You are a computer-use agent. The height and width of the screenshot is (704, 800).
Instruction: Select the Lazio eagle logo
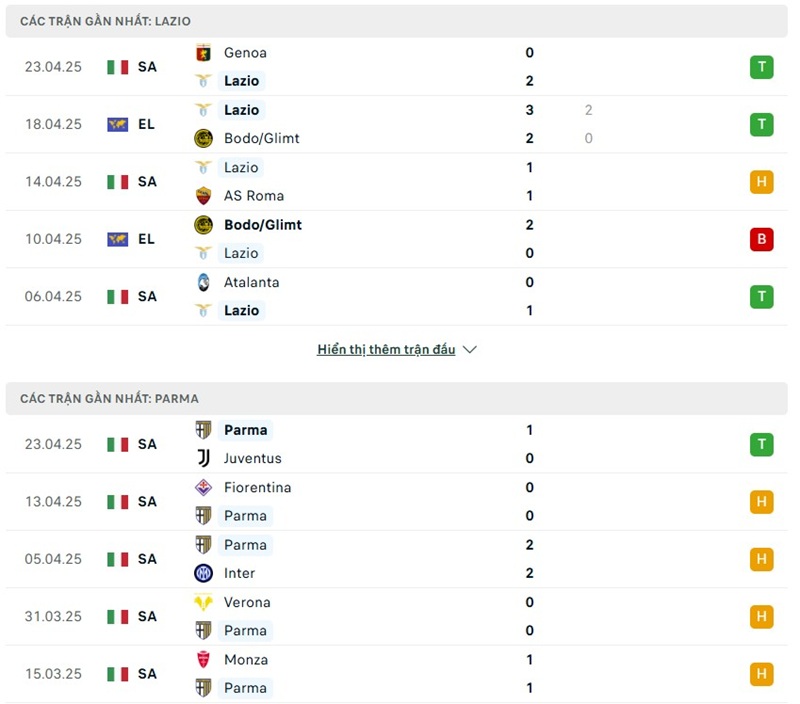coord(204,81)
